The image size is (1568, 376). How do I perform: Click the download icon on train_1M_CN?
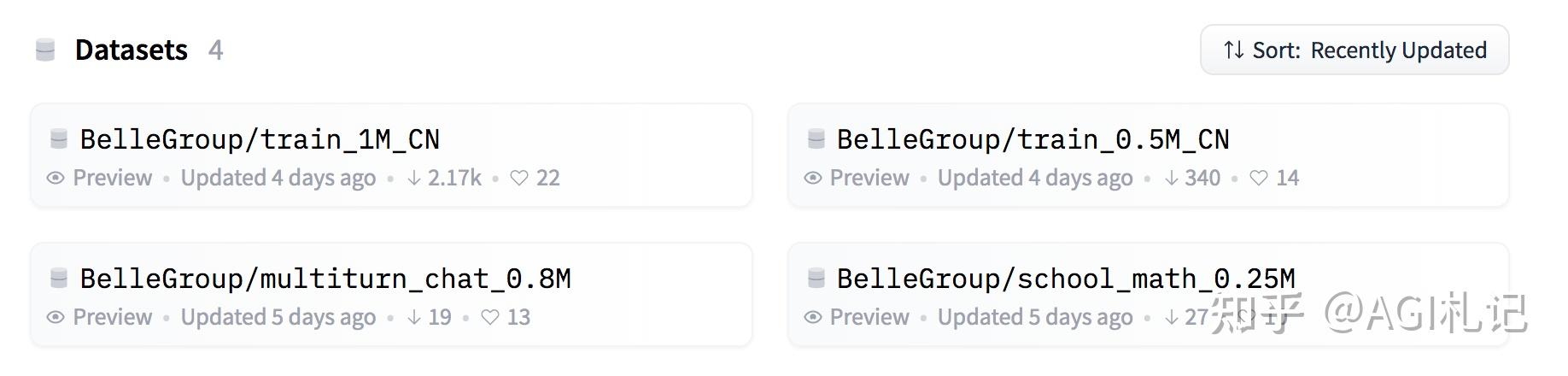click(414, 178)
